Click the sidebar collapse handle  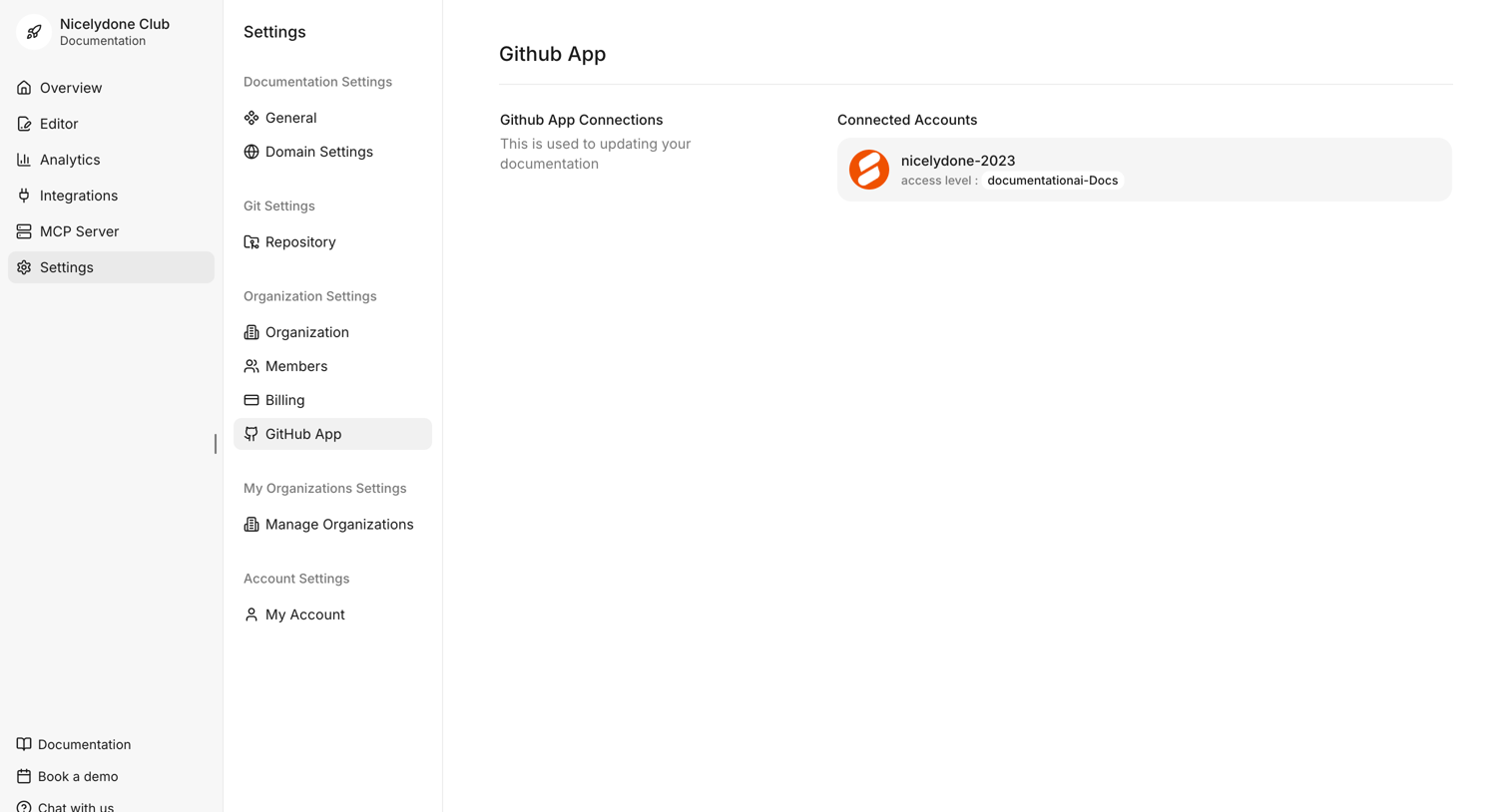coord(216,444)
